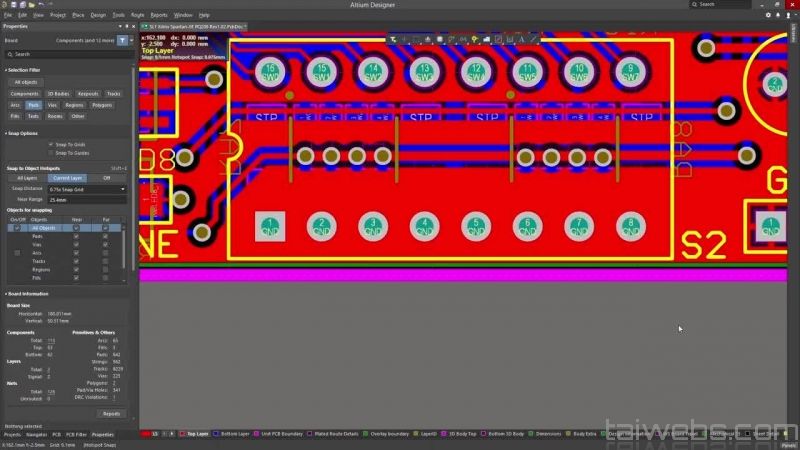Enable the Snap To Grids checkbox
800x450 pixels.
click(x=51, y=144)
